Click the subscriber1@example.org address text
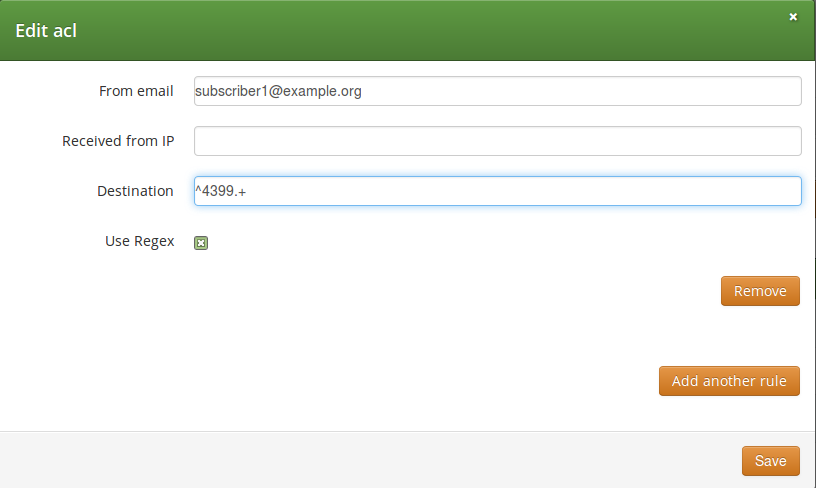This screenshot has height=488, width=816. (278, 91)
